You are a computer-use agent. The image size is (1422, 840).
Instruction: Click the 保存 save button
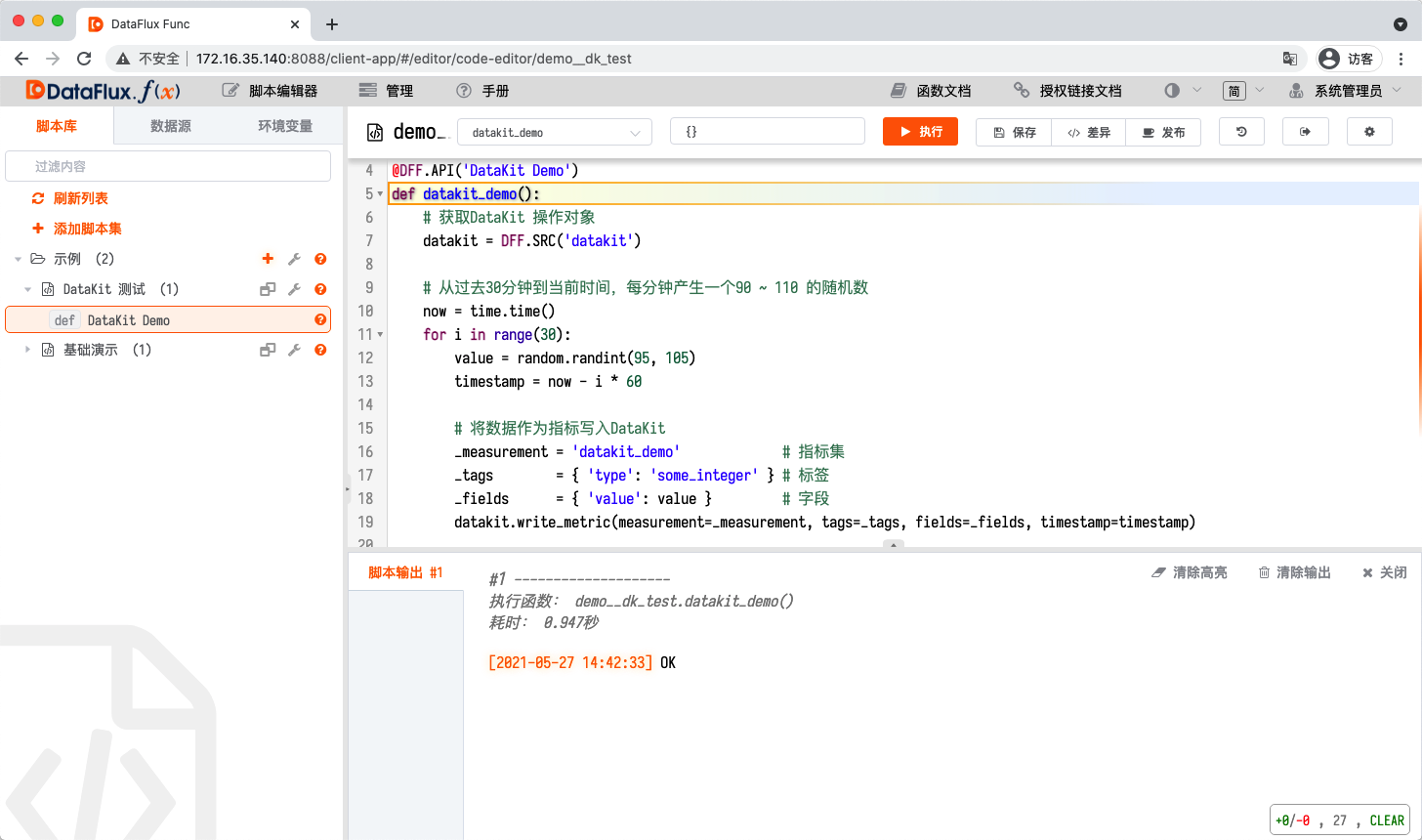point(1014,132)
